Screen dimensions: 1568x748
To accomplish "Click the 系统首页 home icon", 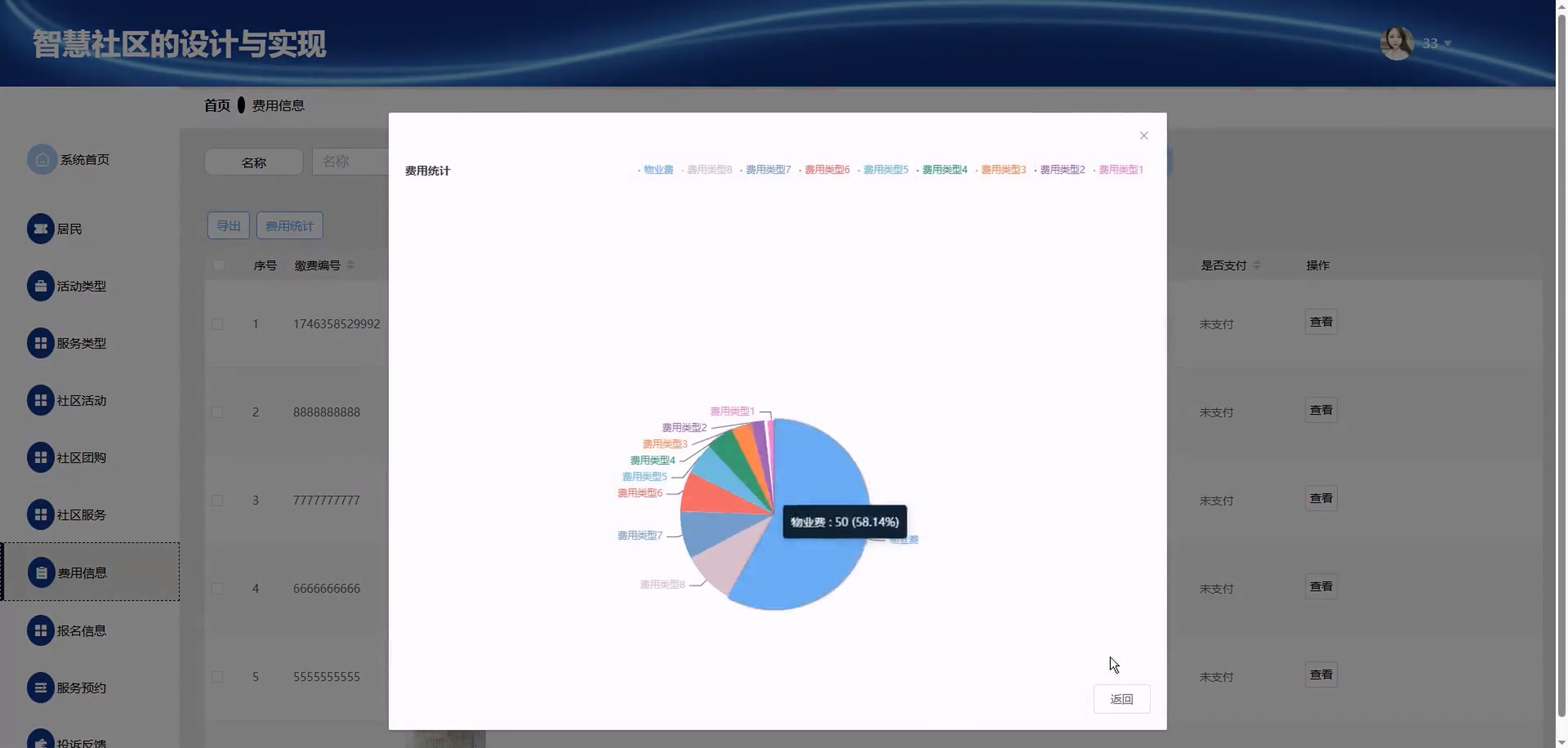I will [x=42, y=160].
